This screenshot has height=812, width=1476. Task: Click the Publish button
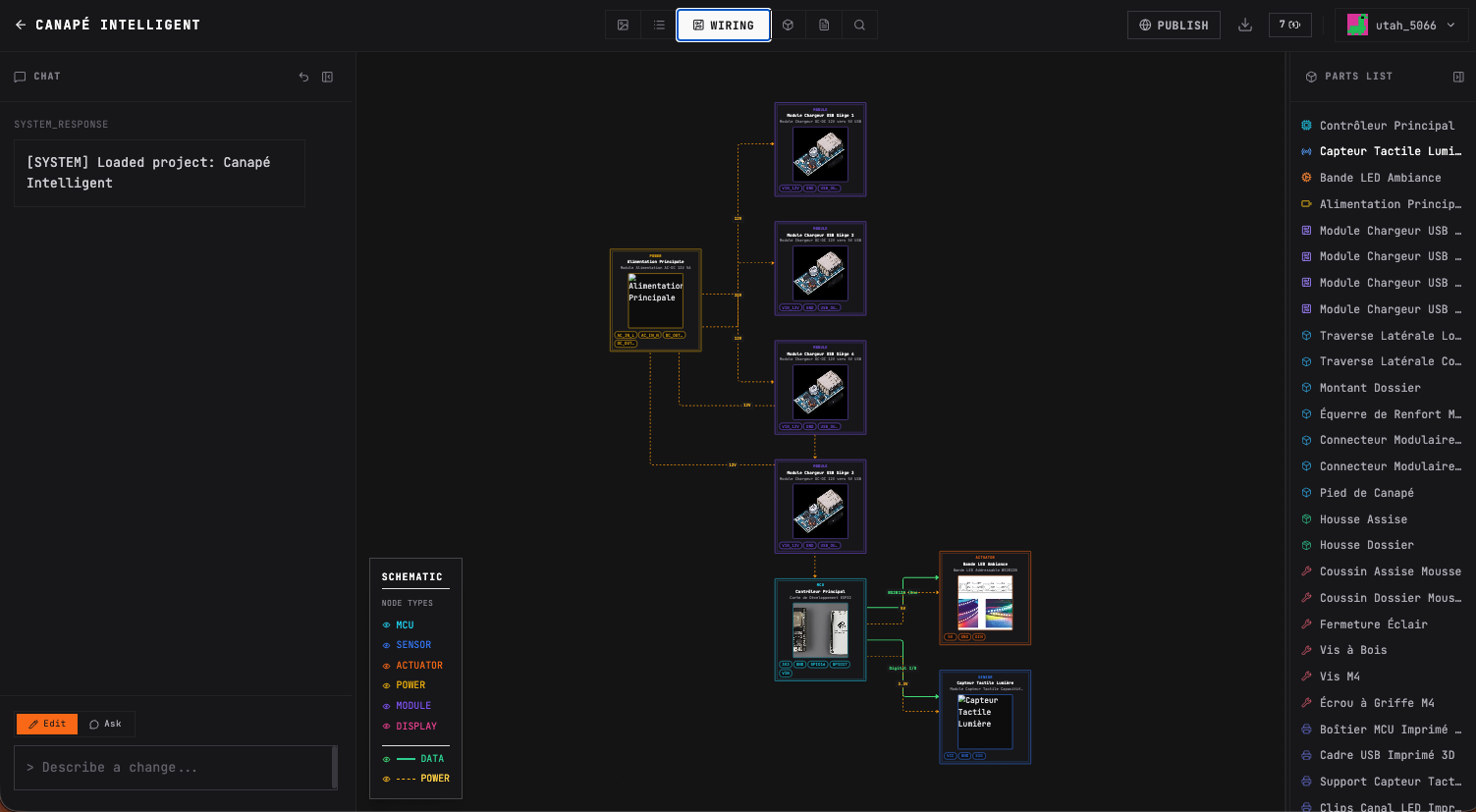[x=1174, y=26]
